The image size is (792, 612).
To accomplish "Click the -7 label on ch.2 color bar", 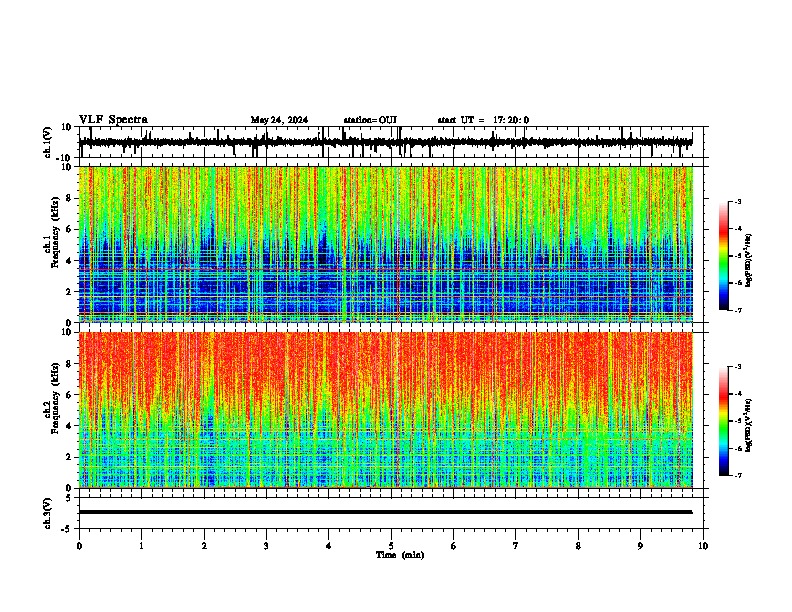I will (x=738, y=476).
